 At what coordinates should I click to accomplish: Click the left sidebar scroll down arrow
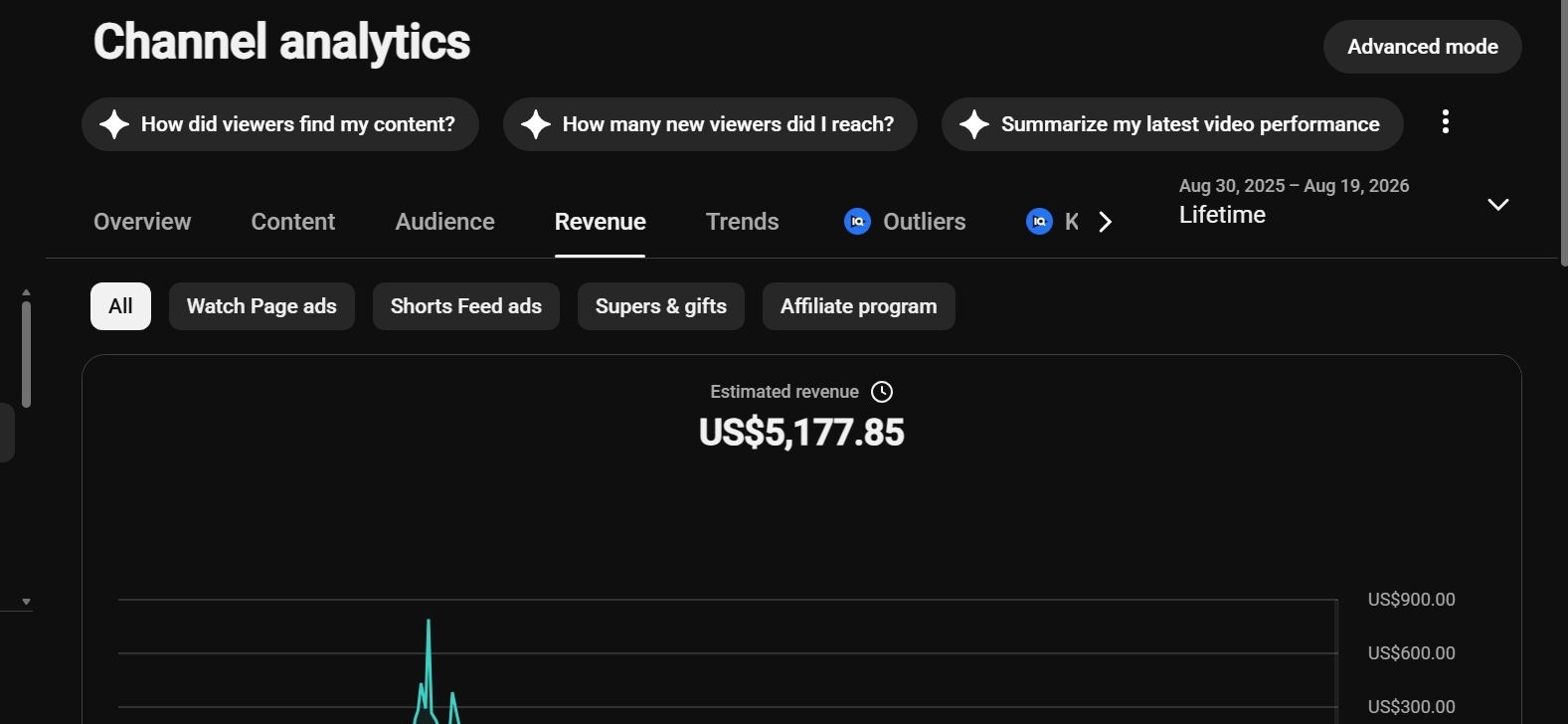26,602
